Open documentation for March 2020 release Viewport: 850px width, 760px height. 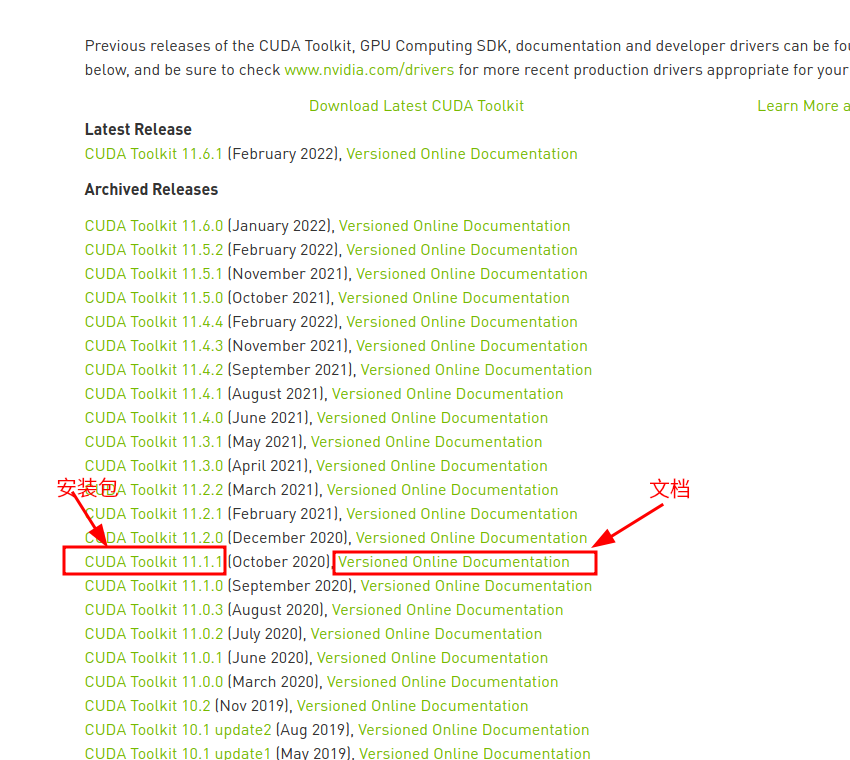tap(442, 682)
